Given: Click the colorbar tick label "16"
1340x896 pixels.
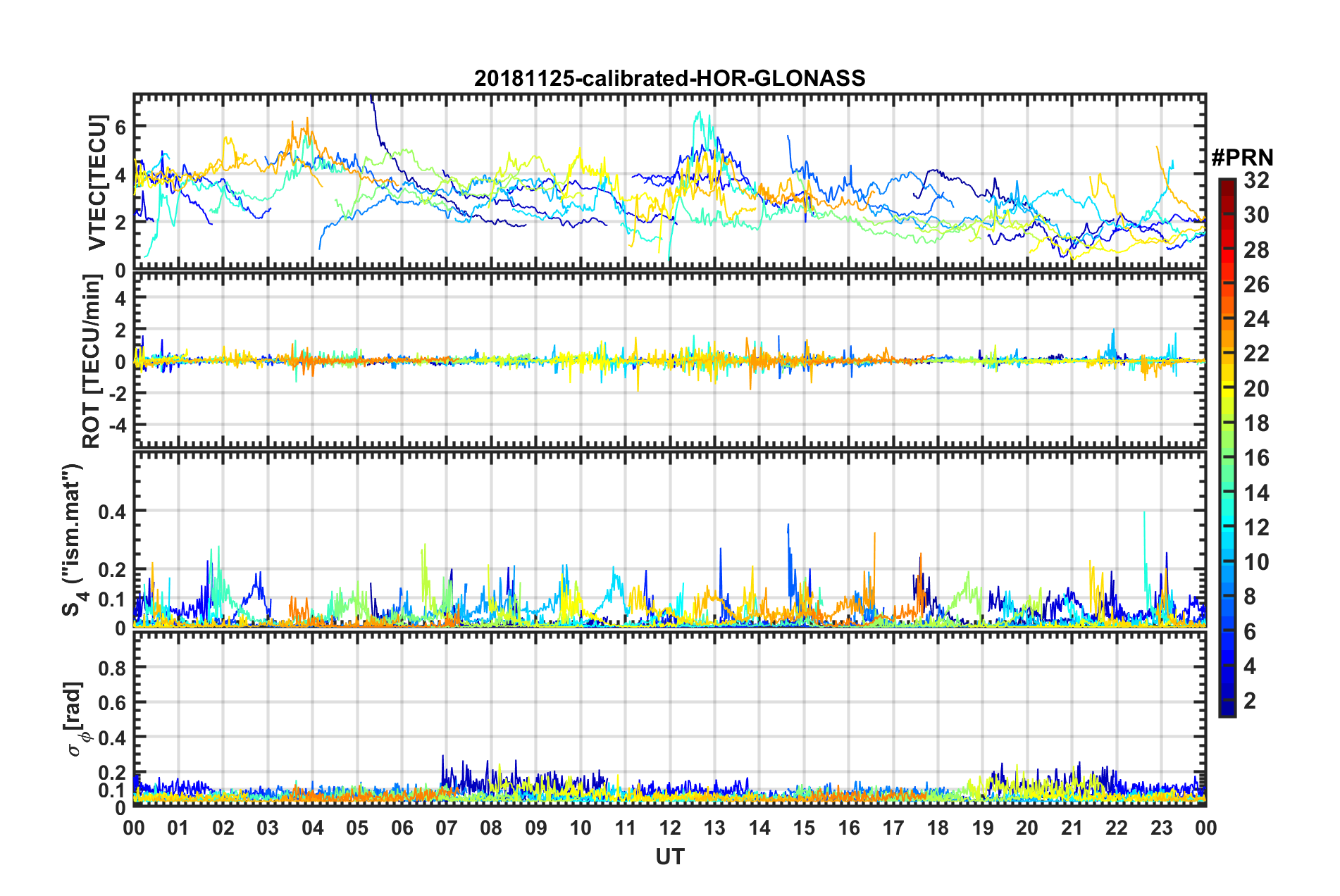Looking at the screenshot, I should (x=1256, y=458).
